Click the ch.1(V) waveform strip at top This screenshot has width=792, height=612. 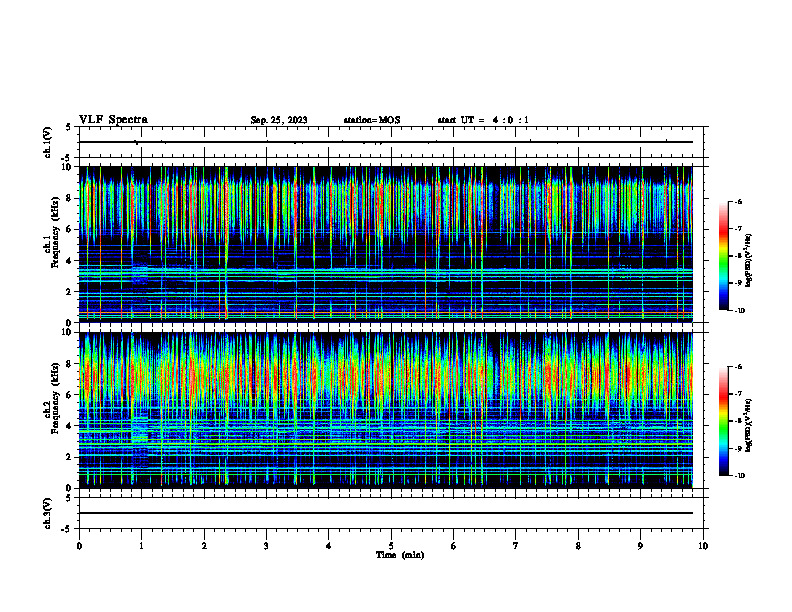click(391, 142)
